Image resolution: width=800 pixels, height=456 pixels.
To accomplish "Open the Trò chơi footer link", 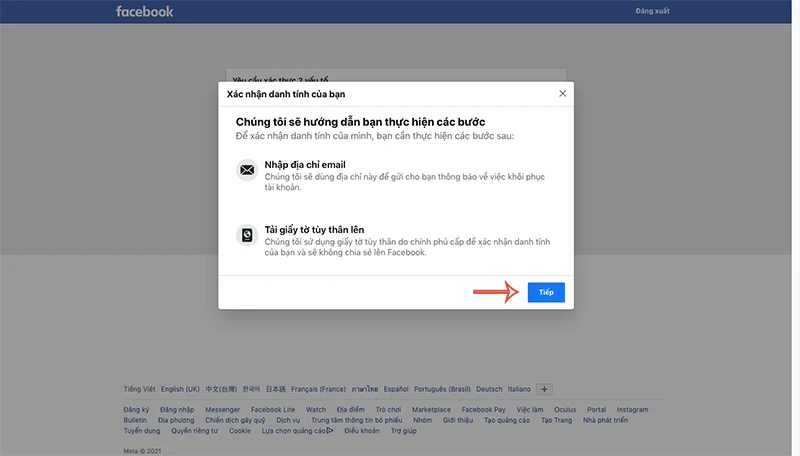I will click(x=388, y=410).
